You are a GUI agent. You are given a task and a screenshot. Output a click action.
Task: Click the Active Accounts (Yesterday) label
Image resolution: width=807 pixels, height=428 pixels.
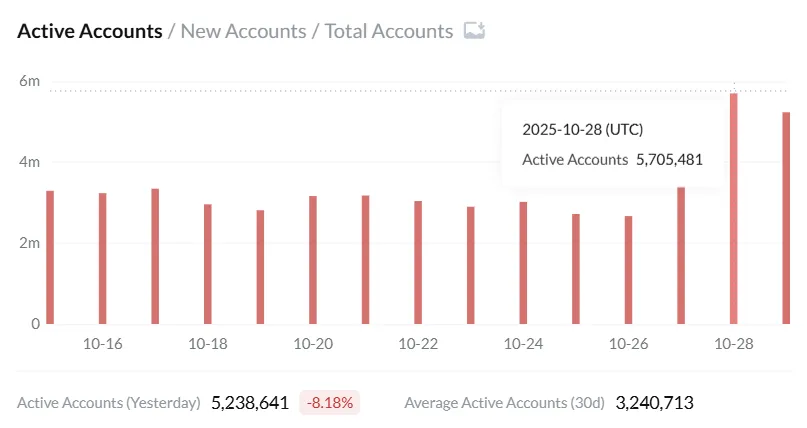[109, 403]
